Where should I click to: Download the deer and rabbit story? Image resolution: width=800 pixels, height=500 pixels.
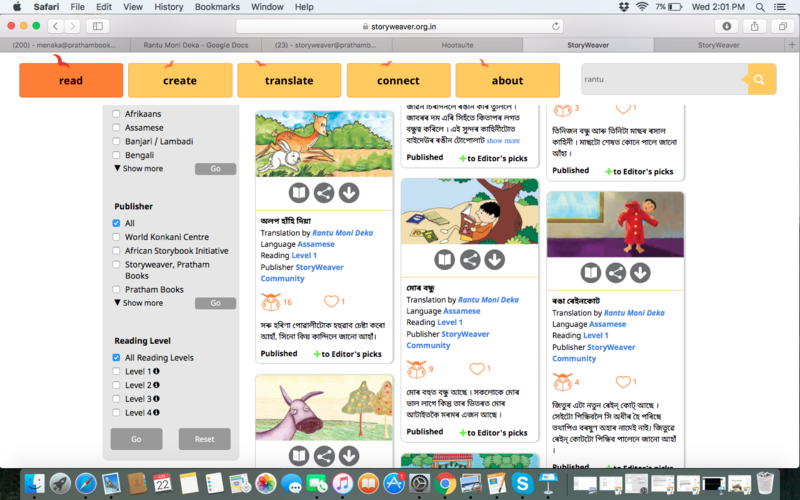349,193
